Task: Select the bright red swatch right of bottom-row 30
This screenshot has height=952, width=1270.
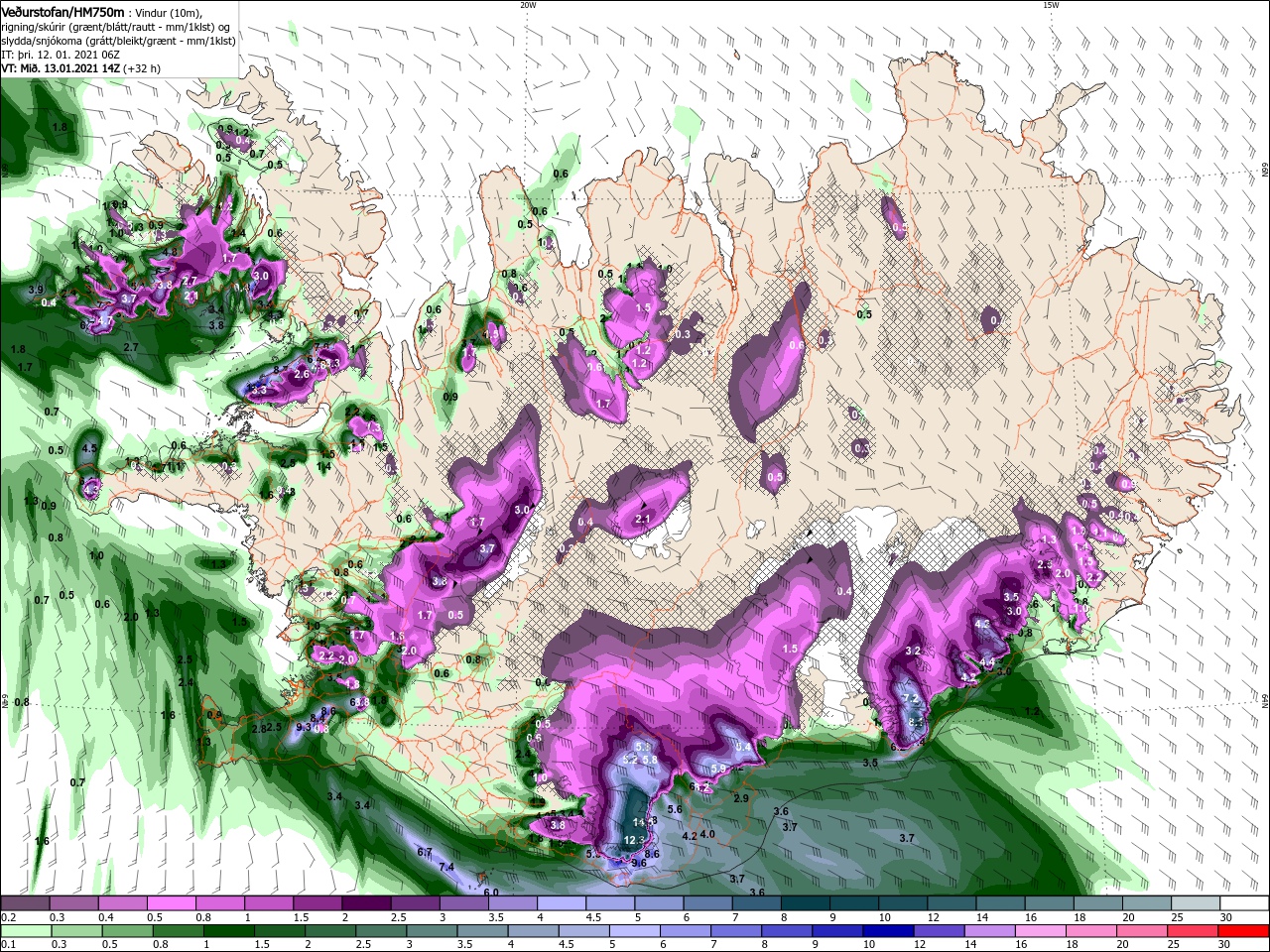Action: [1244, 930]
